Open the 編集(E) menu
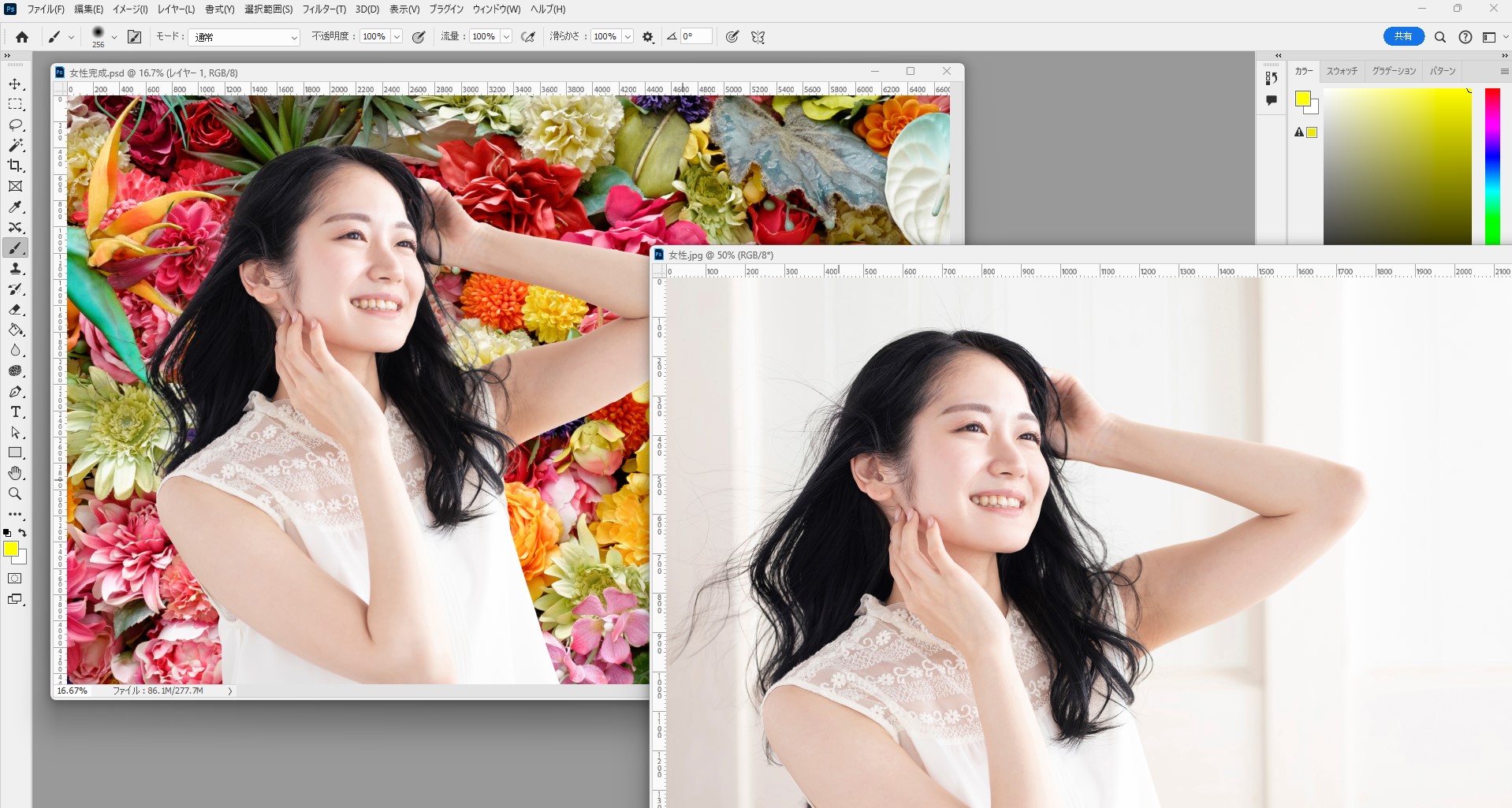The image size is (1512, 808). point(88,9)
